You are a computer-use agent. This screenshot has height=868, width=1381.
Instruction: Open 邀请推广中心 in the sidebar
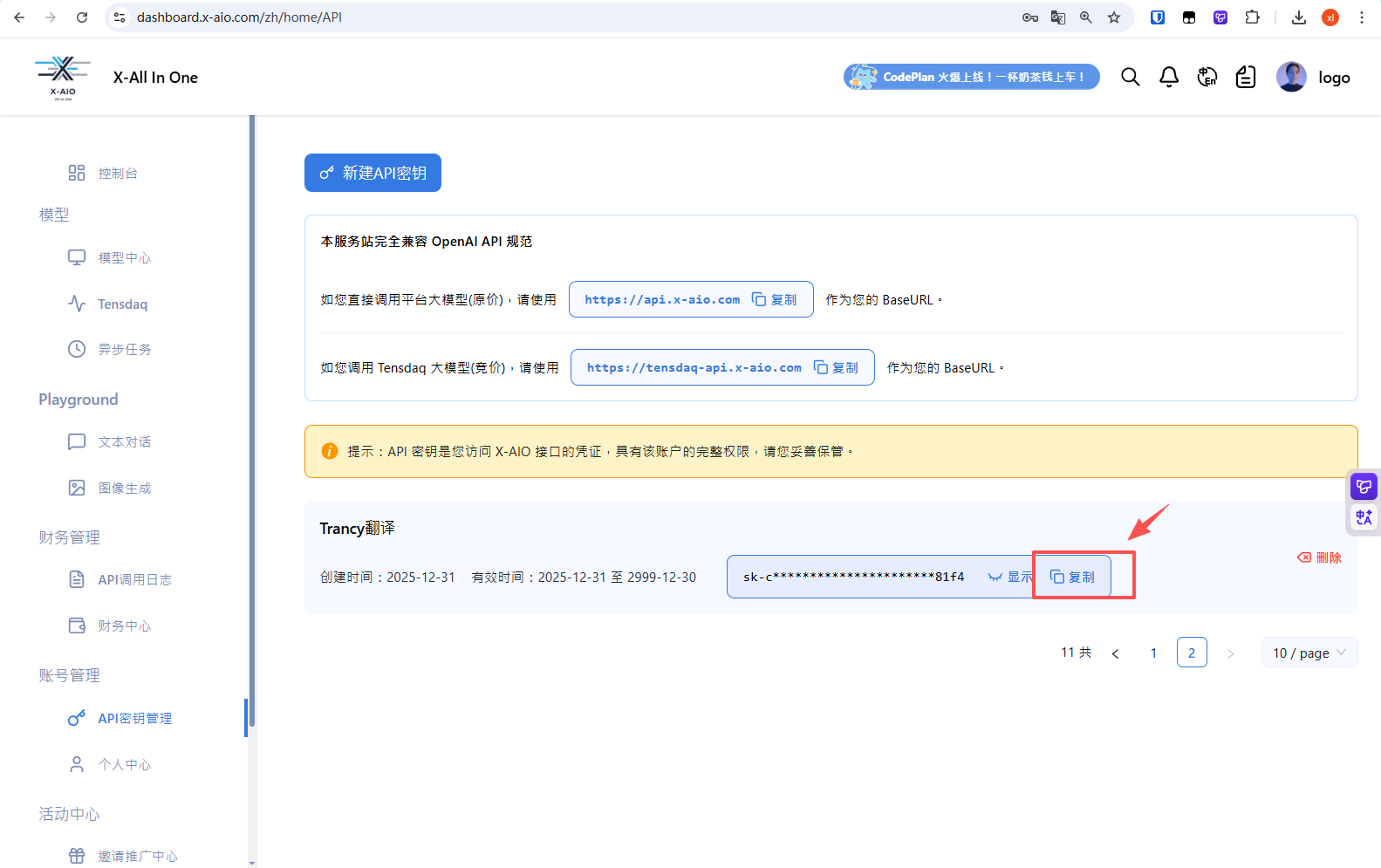(x=122, y=856)
